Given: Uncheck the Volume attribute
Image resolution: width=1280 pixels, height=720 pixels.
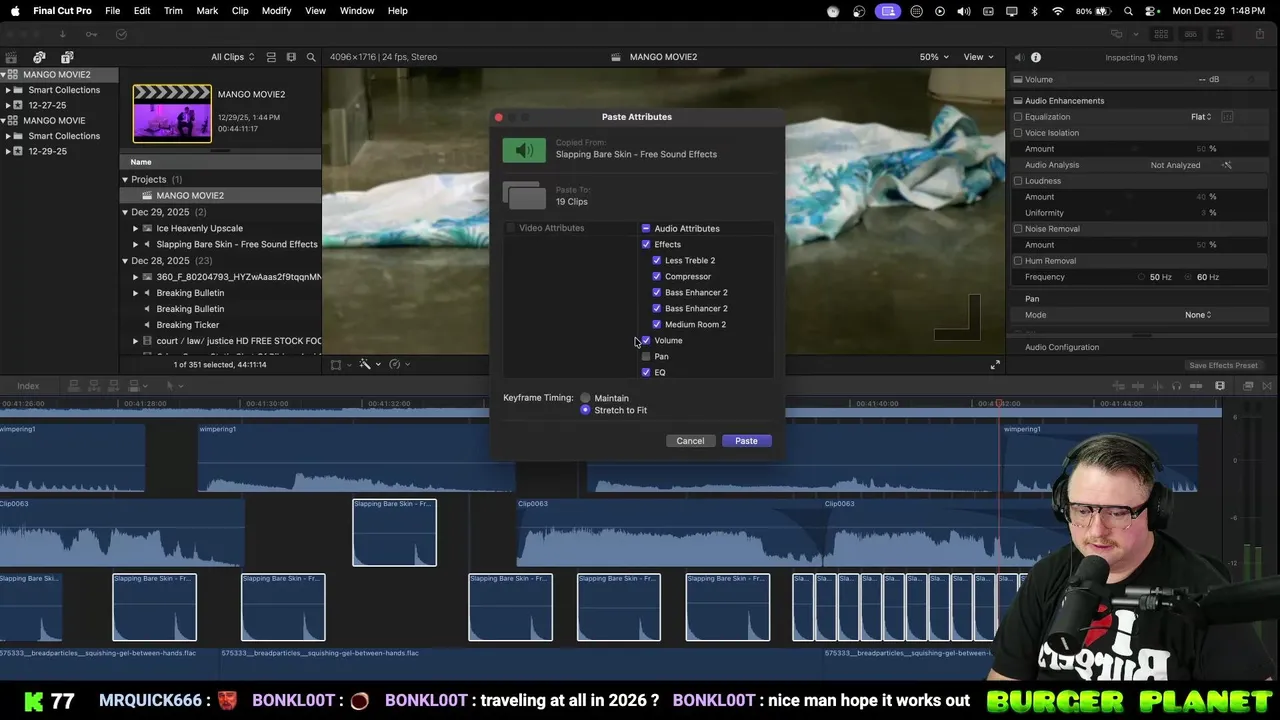Looking at the screenshot, I should tap(646, 341).
